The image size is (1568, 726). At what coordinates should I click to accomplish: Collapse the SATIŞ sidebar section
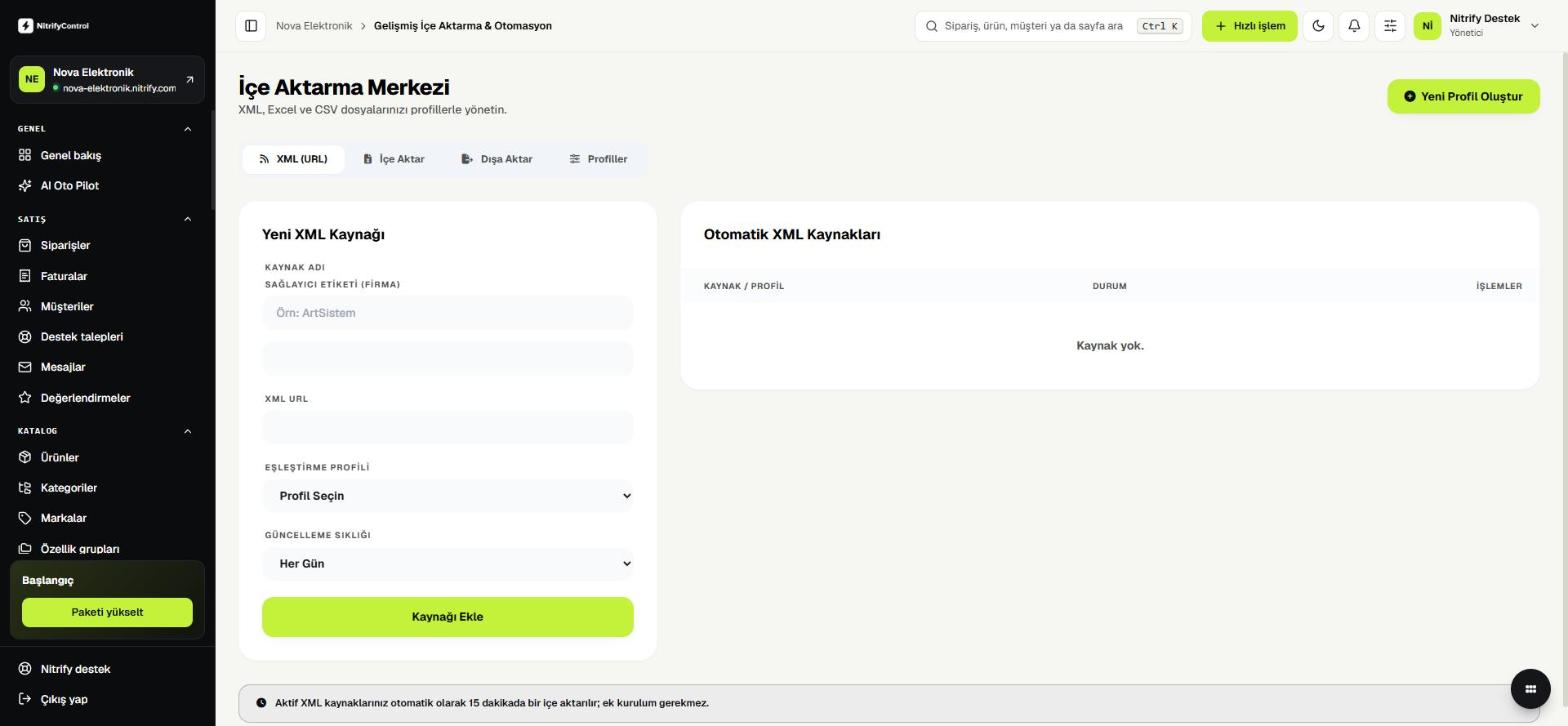click(187, 219)
